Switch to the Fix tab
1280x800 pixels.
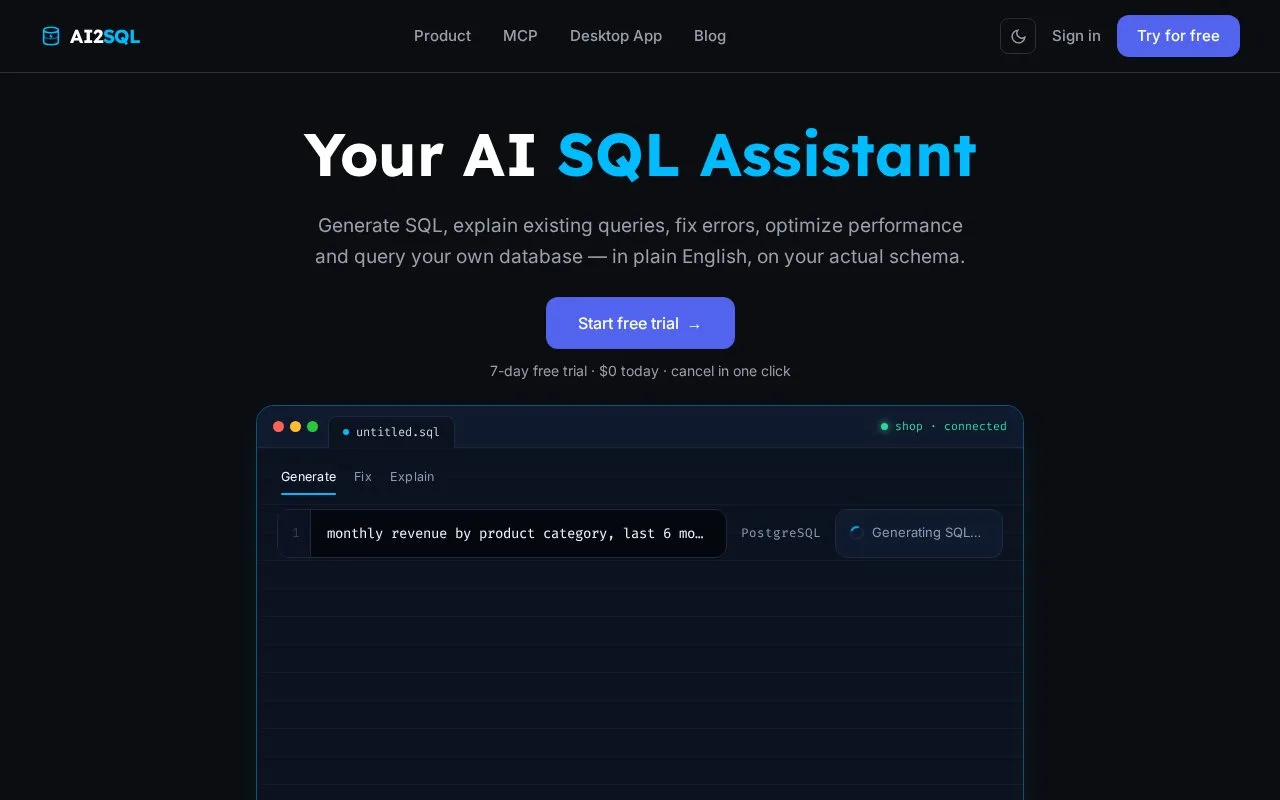coord(363,477)
